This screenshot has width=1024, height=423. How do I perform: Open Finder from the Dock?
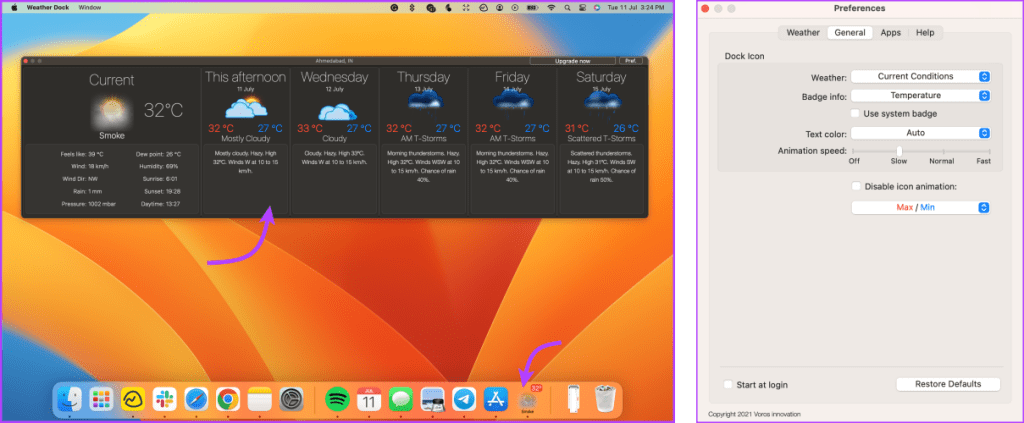coord(69,398)
